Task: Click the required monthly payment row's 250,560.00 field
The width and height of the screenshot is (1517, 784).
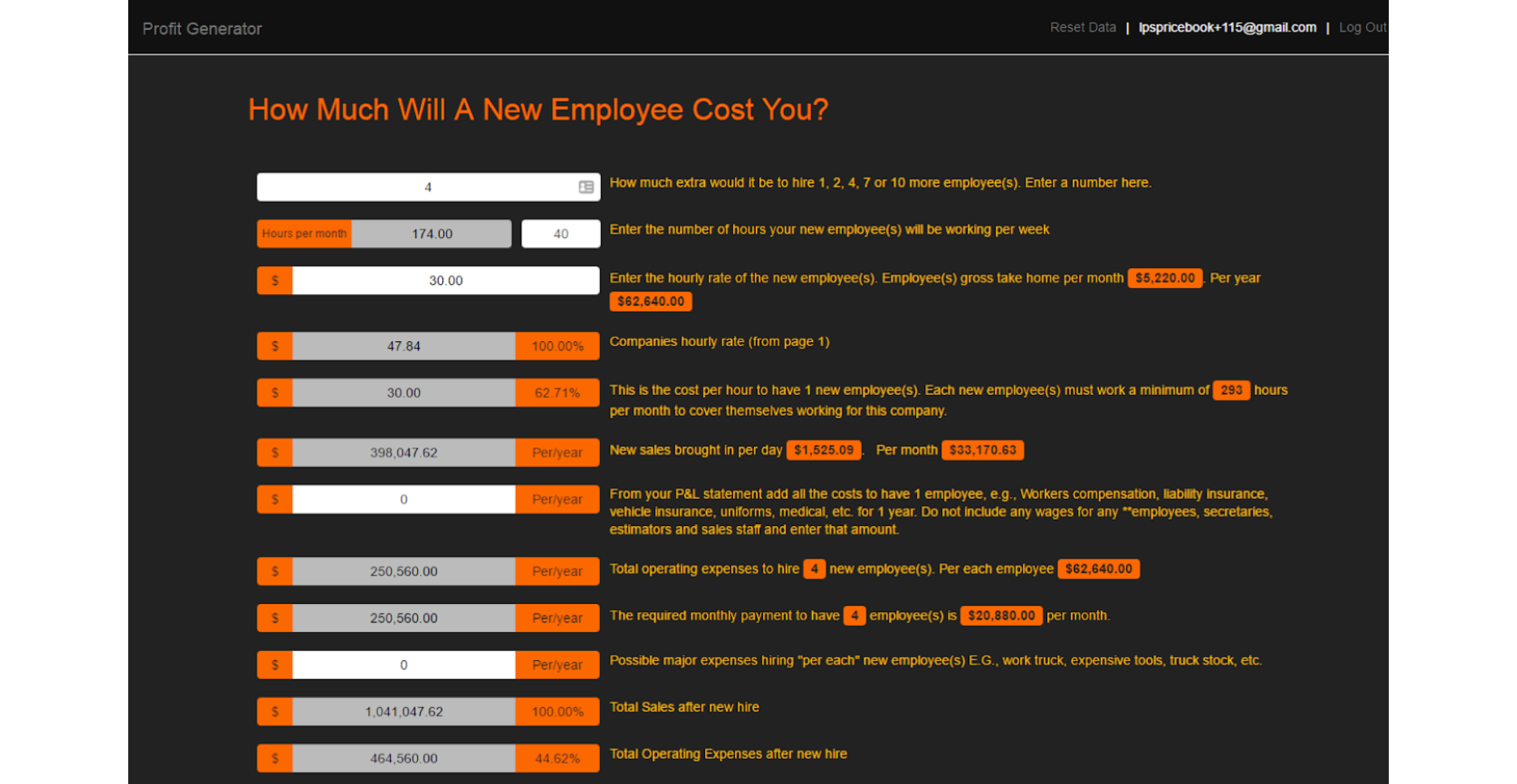Action: tap(403, 618)
